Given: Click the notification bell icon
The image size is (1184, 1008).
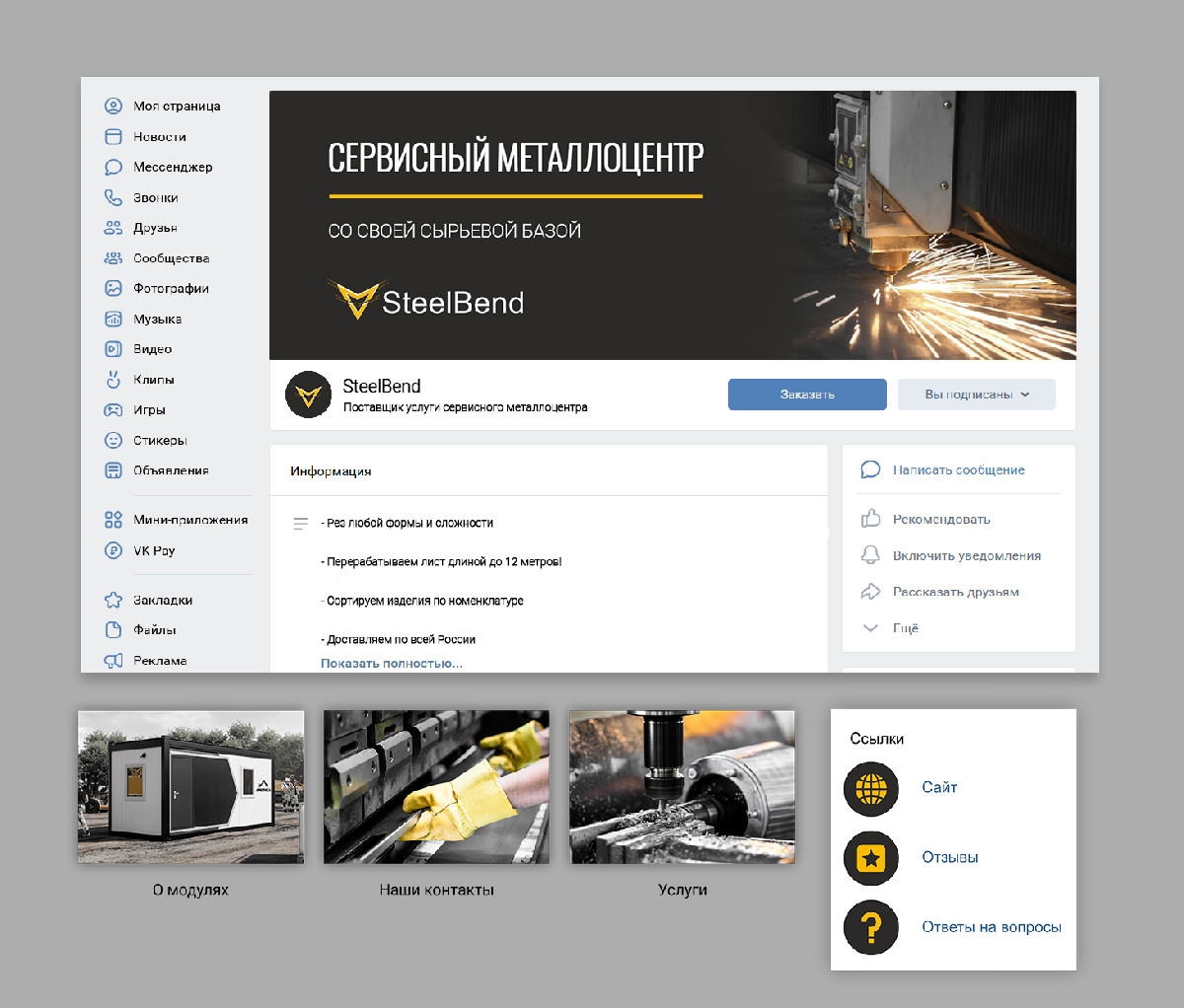Looking at the screenshot, I should [870, 555].
